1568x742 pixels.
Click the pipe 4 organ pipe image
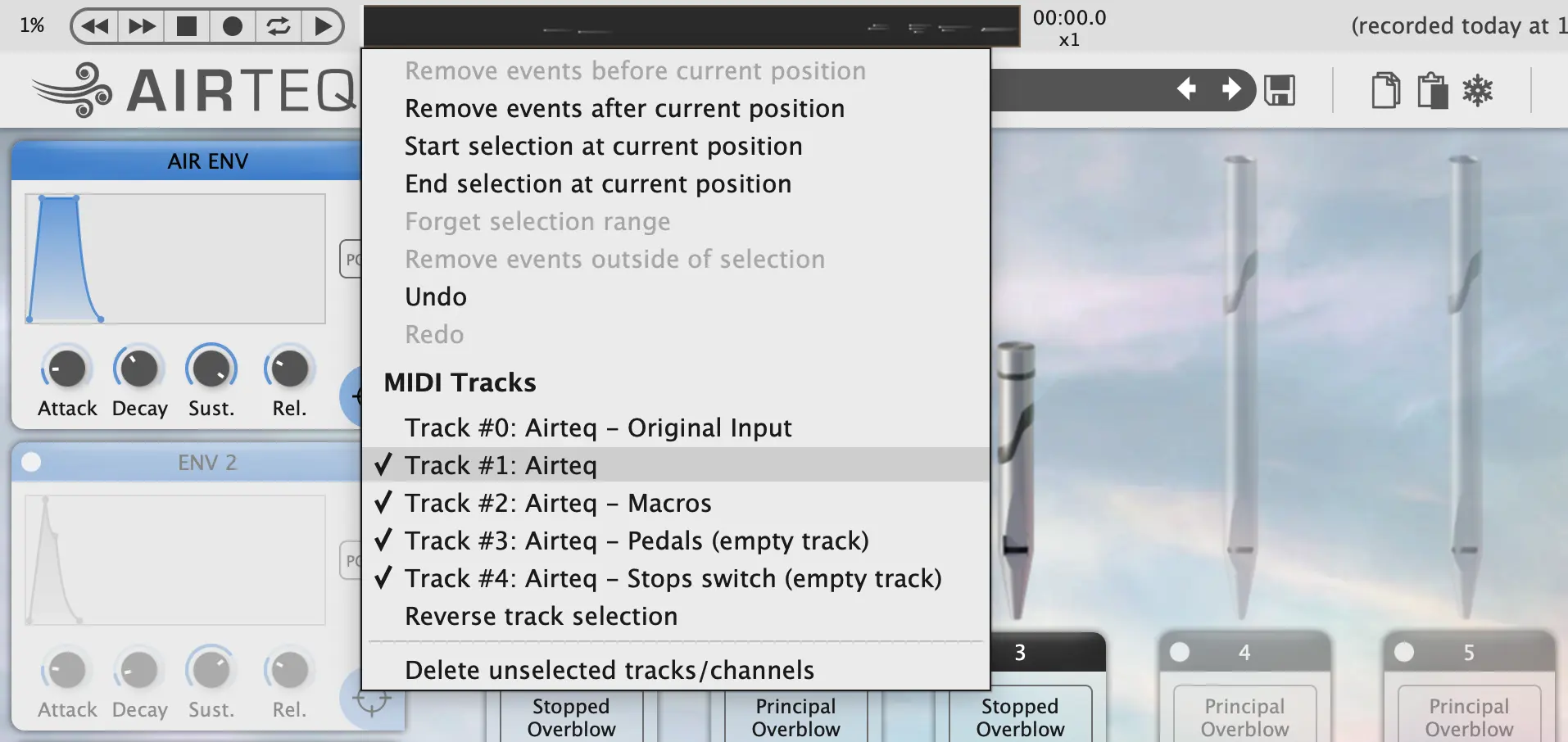pyautogui.click(x=1241, y=385)
